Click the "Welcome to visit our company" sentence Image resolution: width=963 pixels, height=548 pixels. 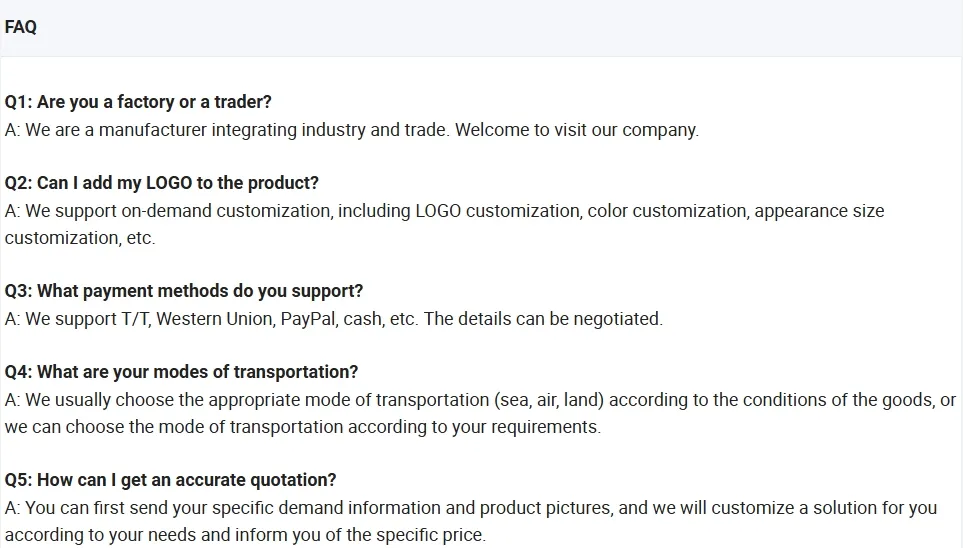tap(576, 130)
